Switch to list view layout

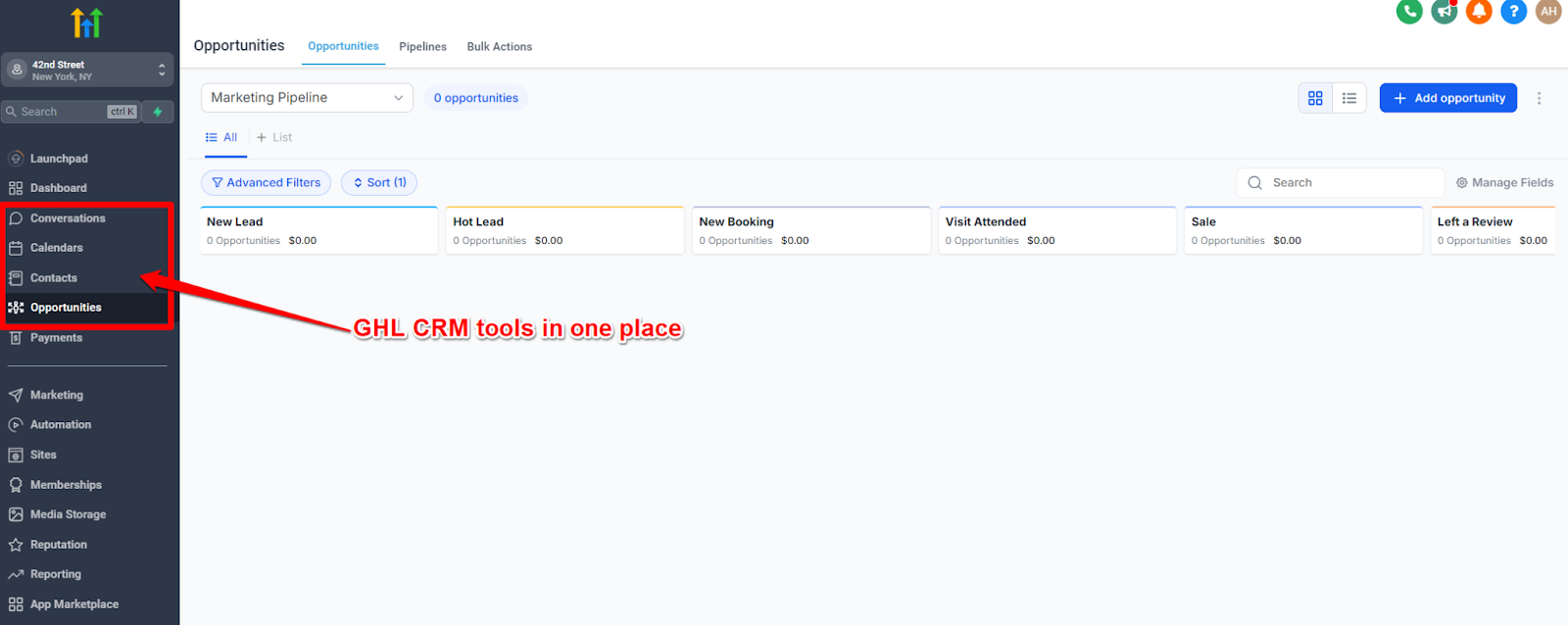[x=1349, y=98]
